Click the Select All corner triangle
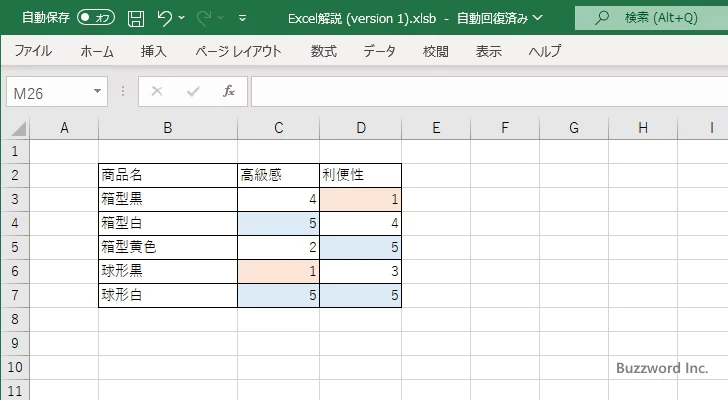This screenshot has height=400, width=728. pyautogui.click(x=18, y=128)
